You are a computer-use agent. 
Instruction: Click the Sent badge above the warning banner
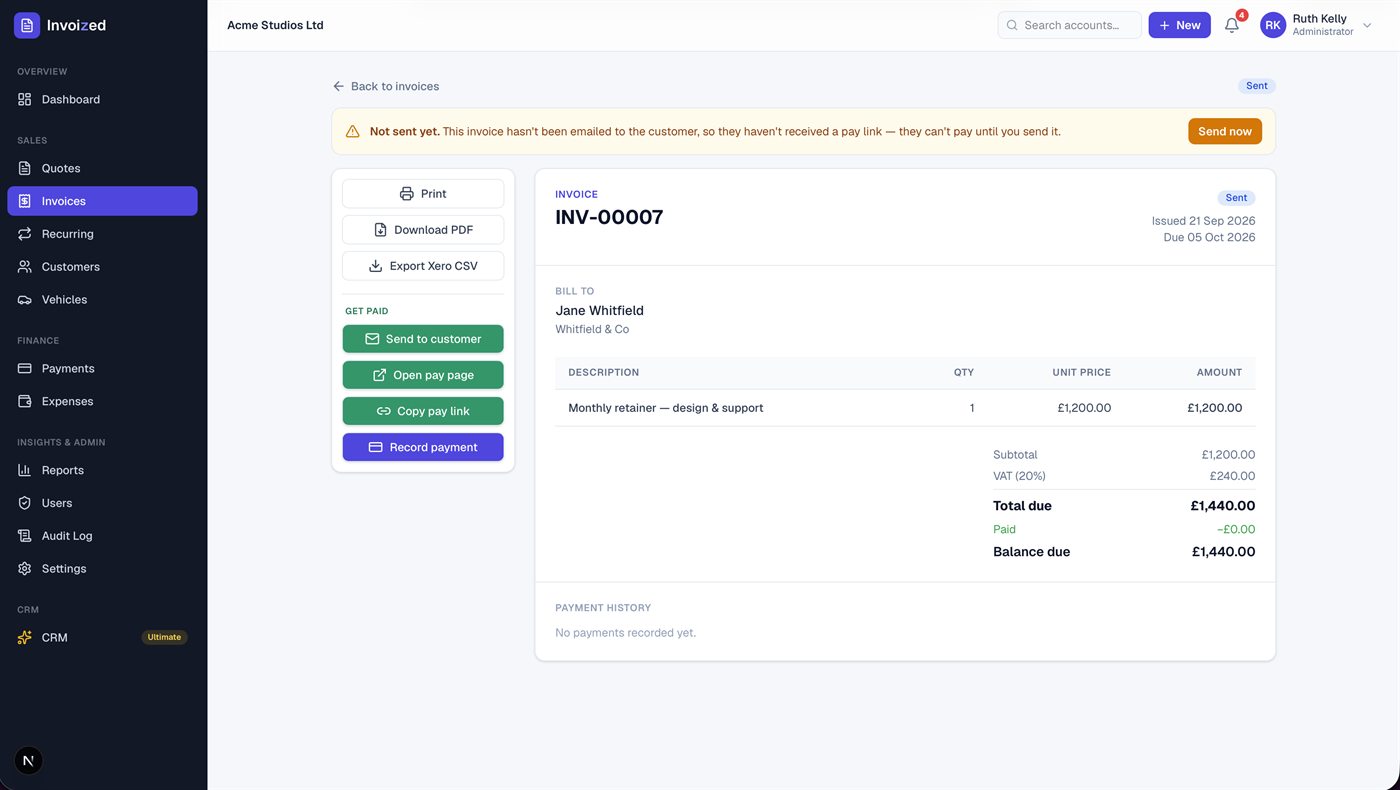click(1257, 86)
